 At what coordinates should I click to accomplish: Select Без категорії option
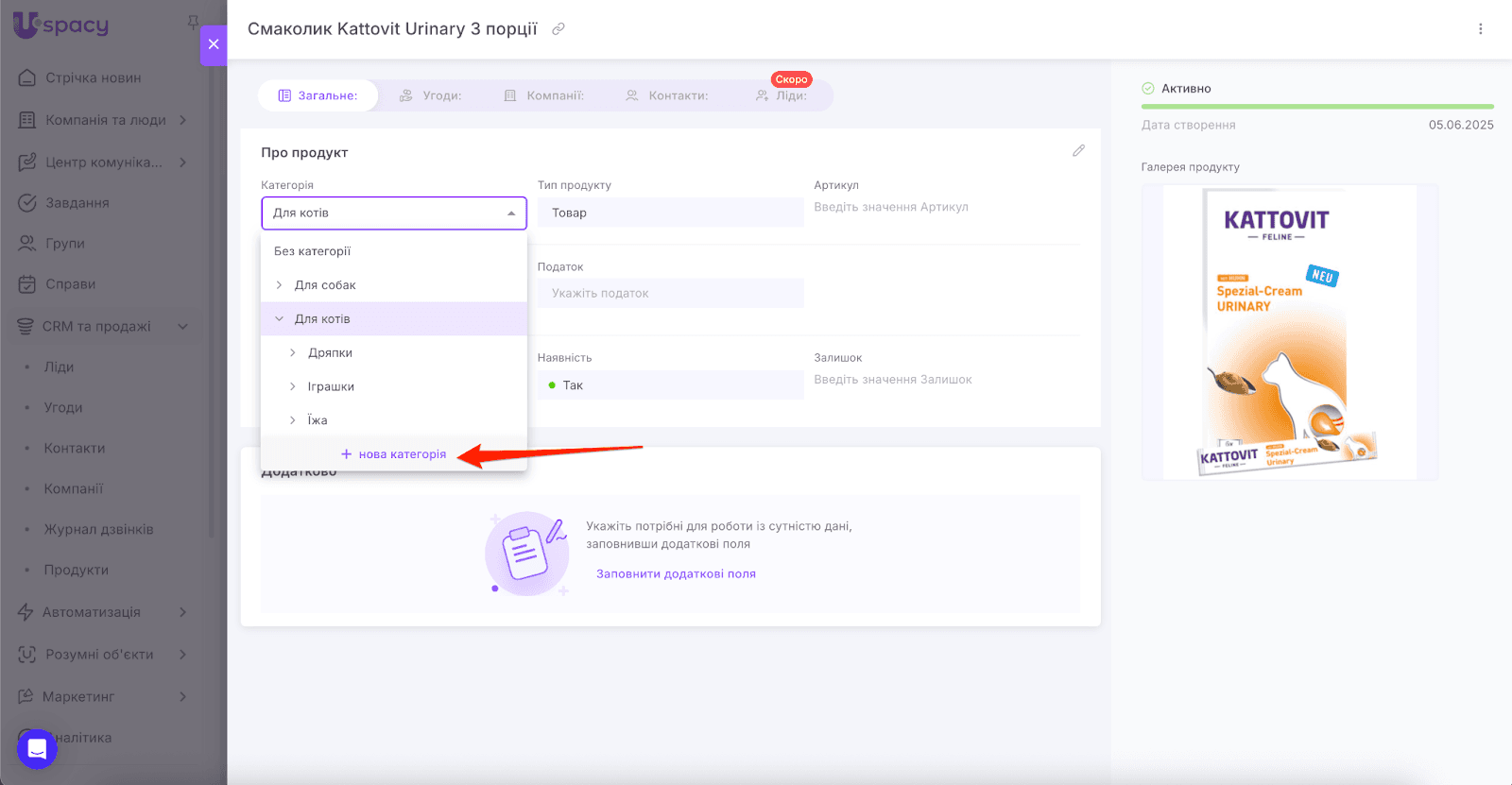(394, 251)
